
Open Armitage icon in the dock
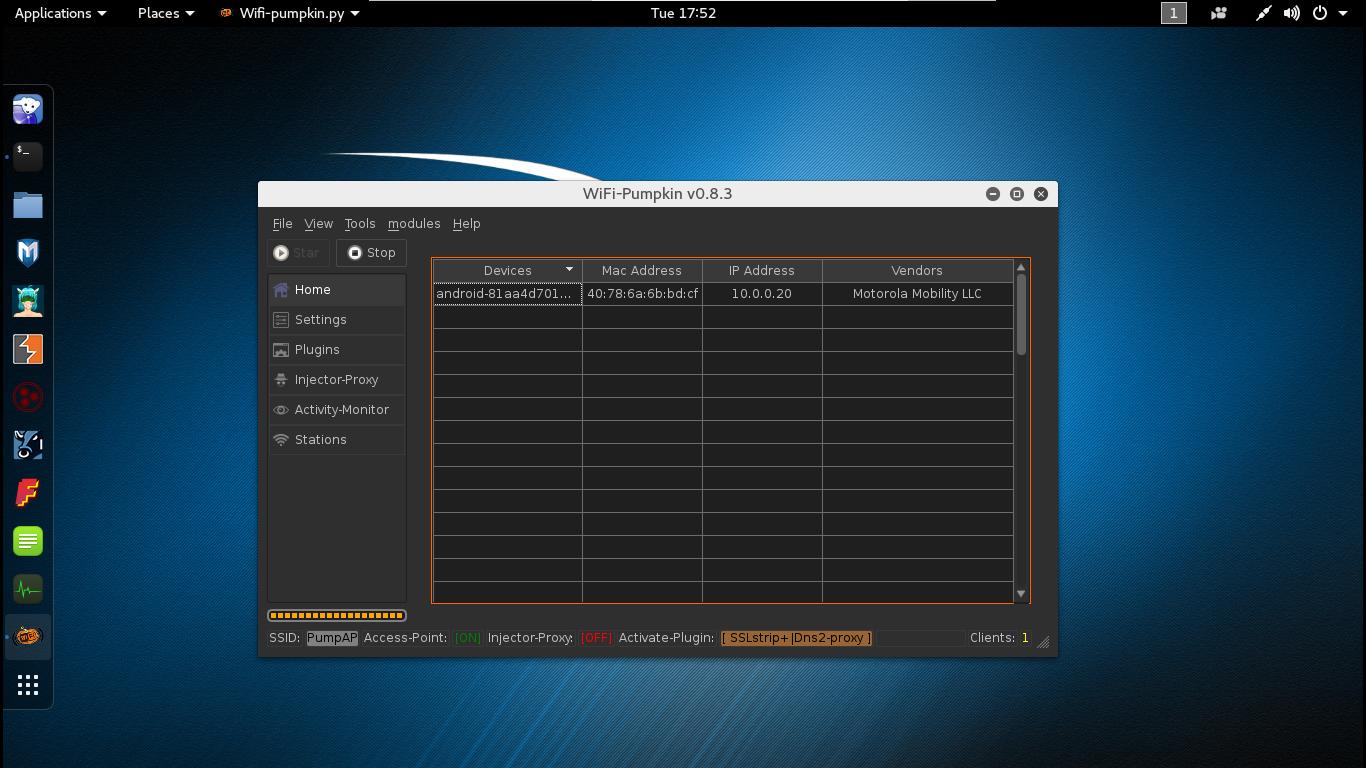[28, 301]
